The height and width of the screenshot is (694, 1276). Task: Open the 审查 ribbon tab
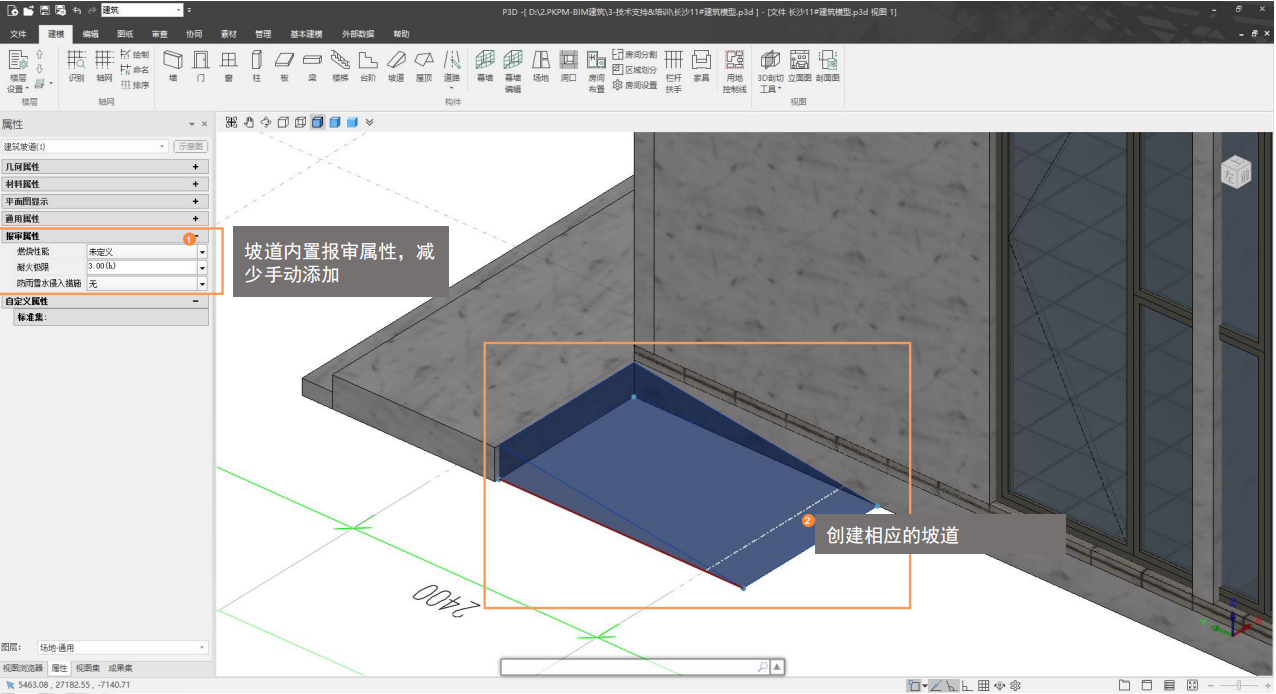(x=159, y=33)
